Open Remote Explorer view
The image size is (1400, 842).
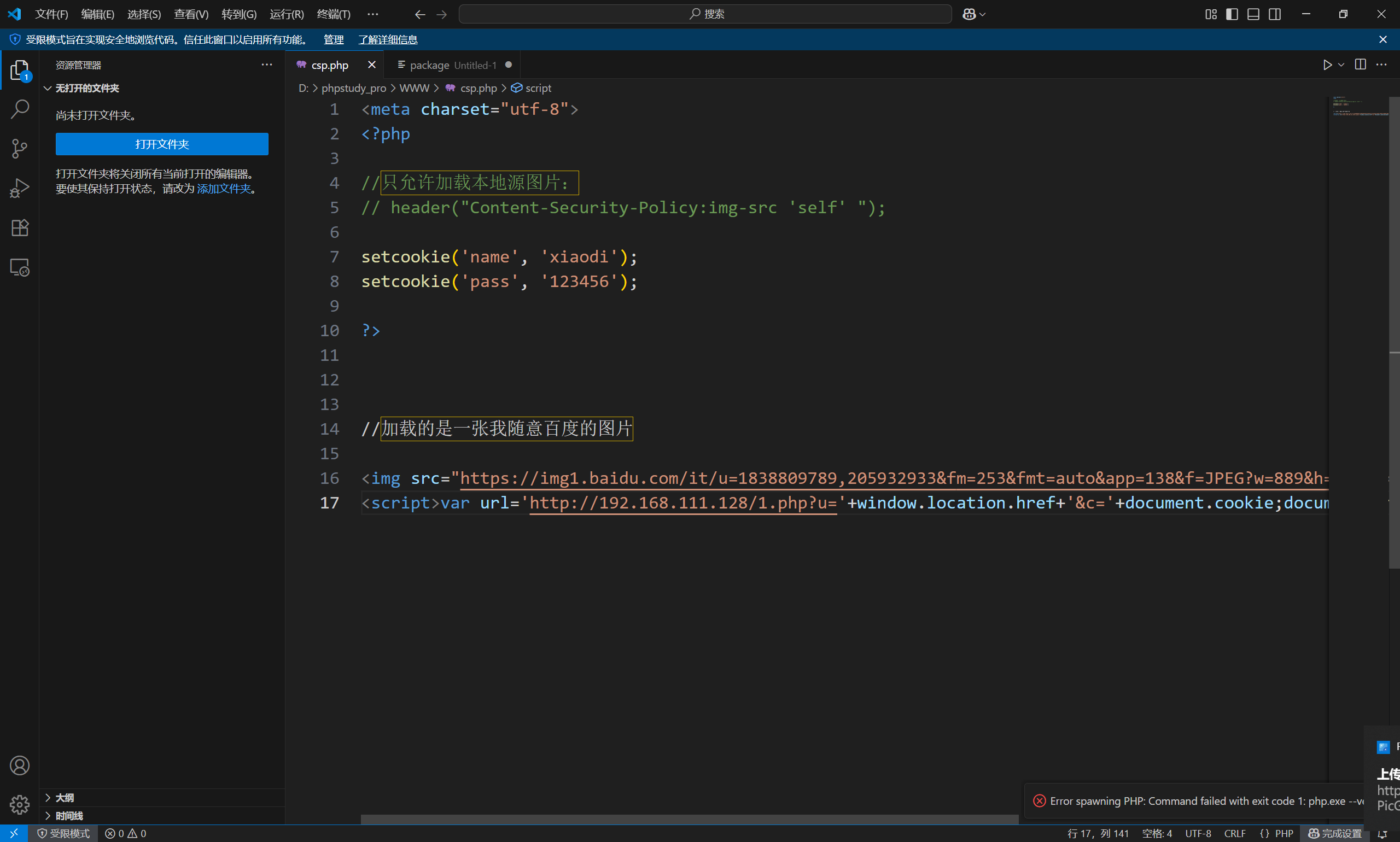(20, 267)
